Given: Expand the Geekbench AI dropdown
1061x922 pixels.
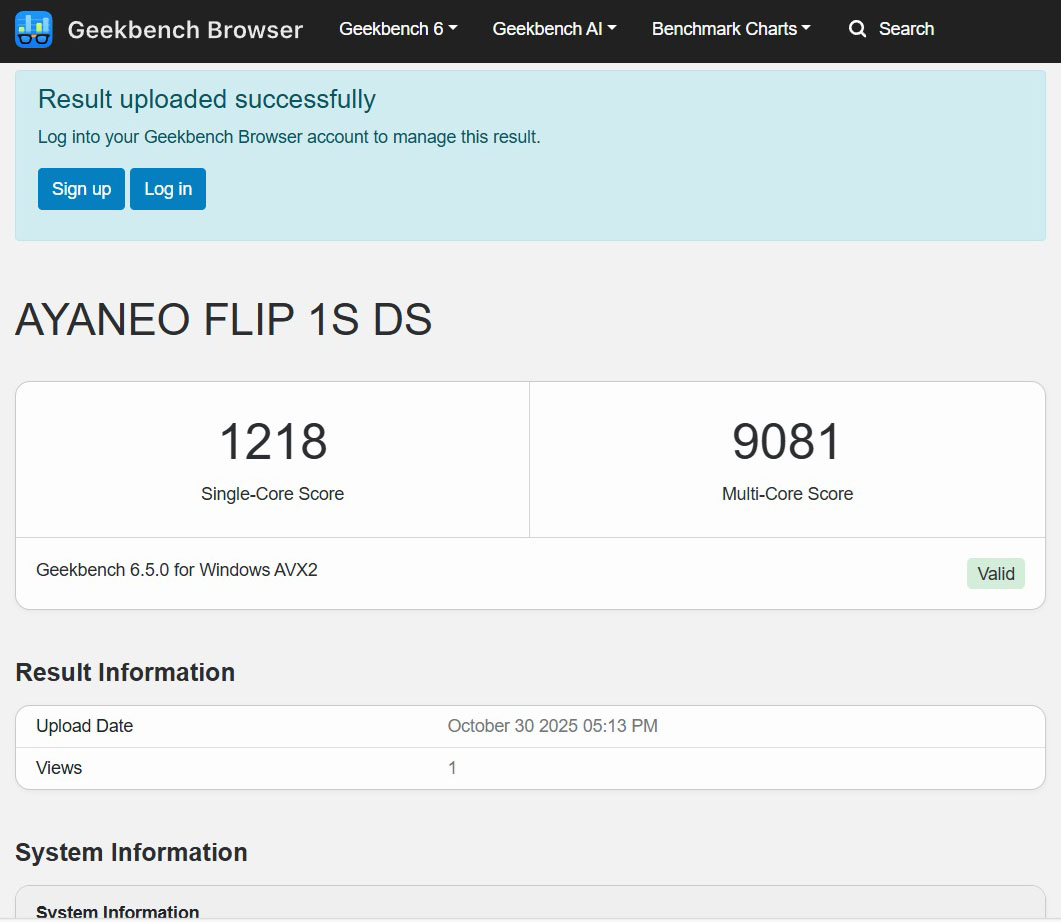Looking at the screenshot, I should pyautogui.click(x=554, y=29).
